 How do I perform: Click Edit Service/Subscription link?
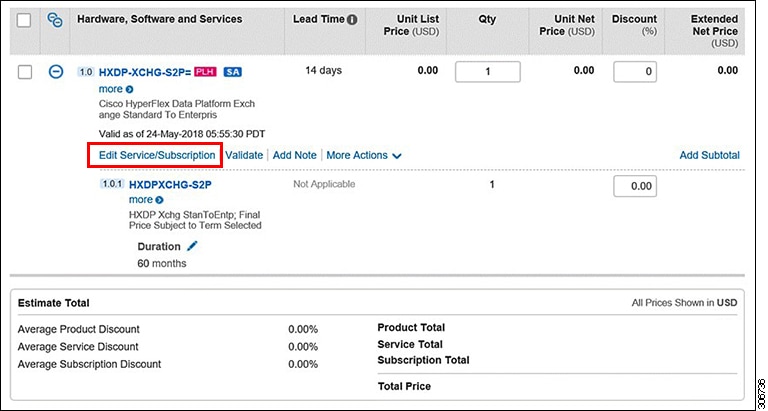pyautogui.click(x=157, y=155)
